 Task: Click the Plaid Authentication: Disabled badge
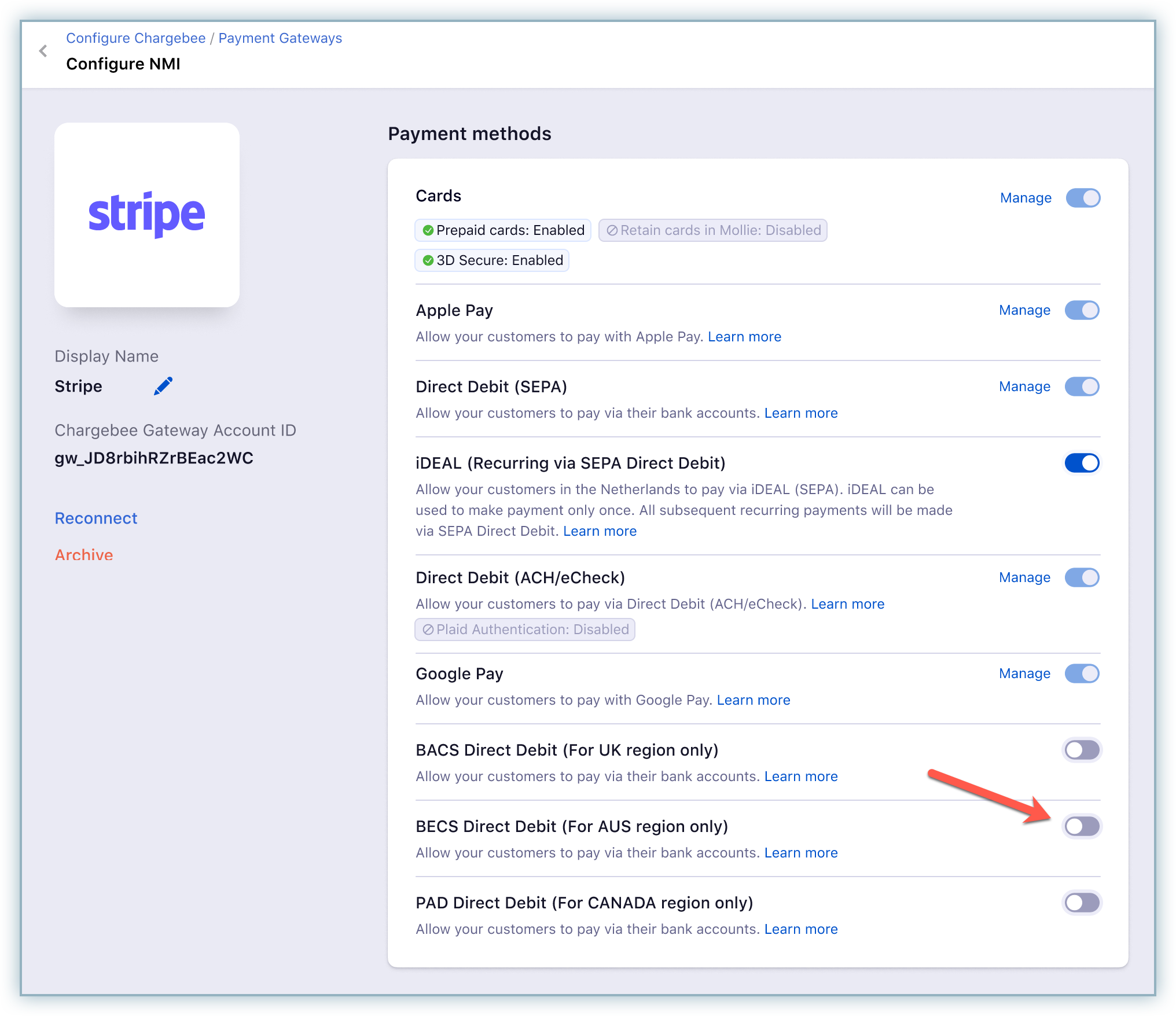coord(525,630)
